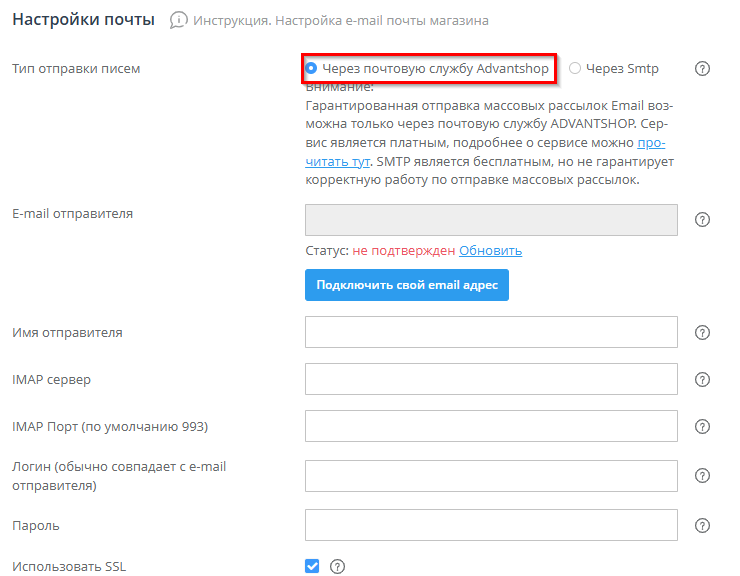Select the Advantshop mail service radio button
Screen dimensions: 740x576
pos(312,69)
